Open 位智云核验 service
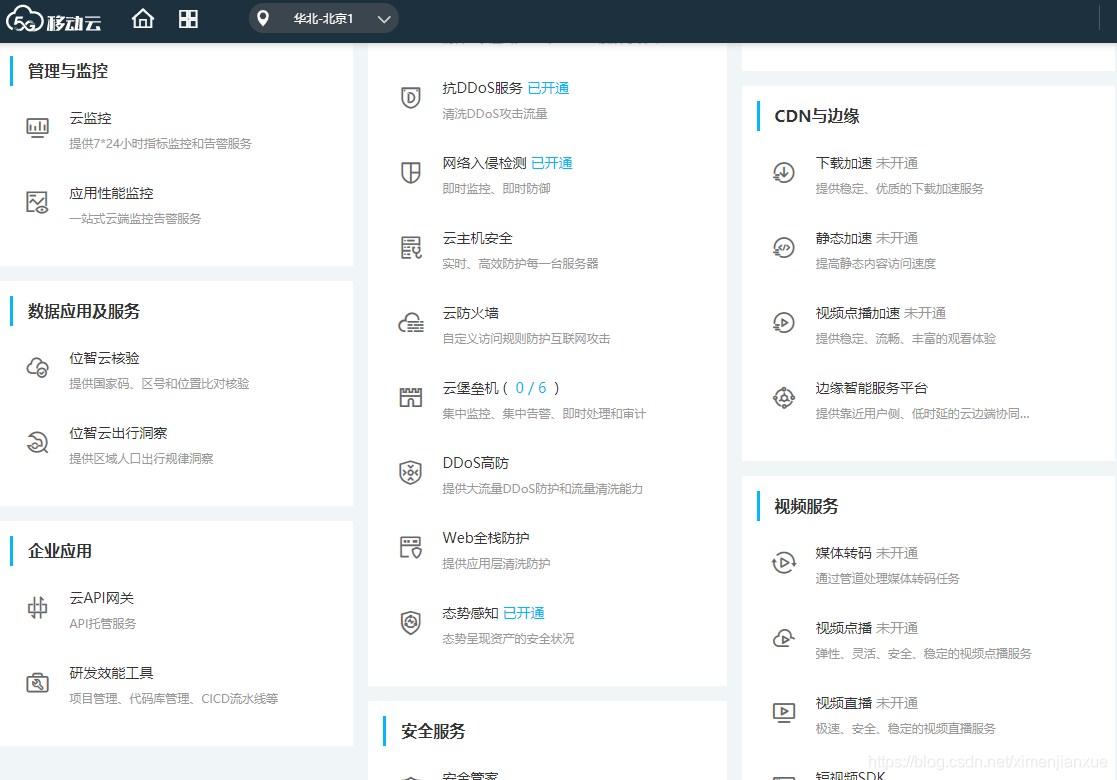The width and height of the screenshot is (1117, 780). tap(104, 358)
